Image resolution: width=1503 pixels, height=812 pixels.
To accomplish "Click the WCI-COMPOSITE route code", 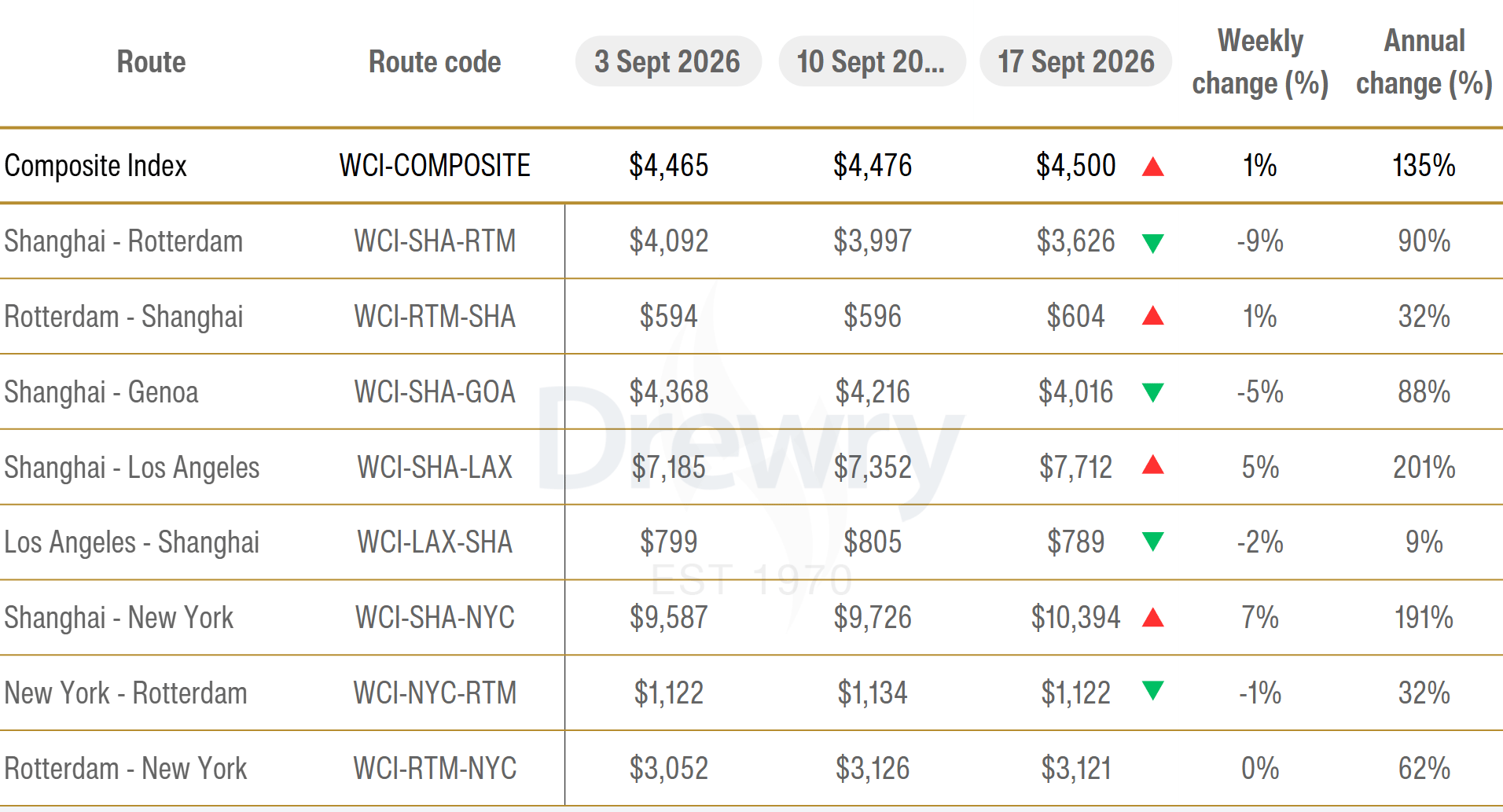I will 435,166.
